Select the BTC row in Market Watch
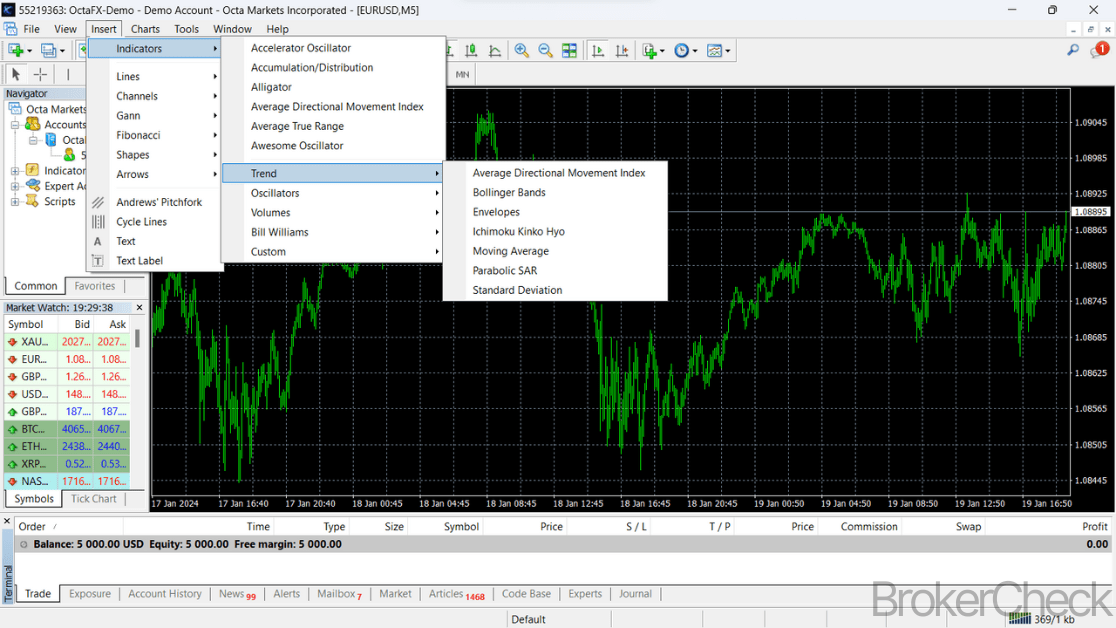The image size is (1116, 628). [67, 429]
